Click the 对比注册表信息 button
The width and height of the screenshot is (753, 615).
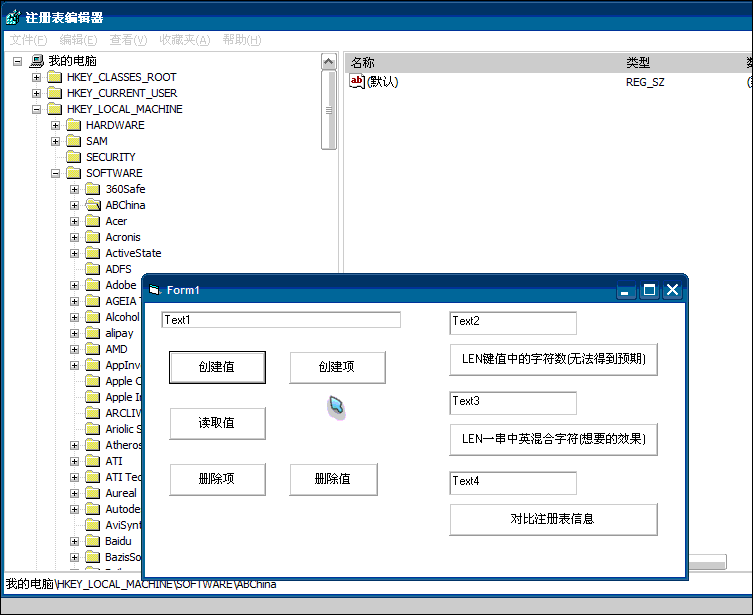tap(553, 519)
